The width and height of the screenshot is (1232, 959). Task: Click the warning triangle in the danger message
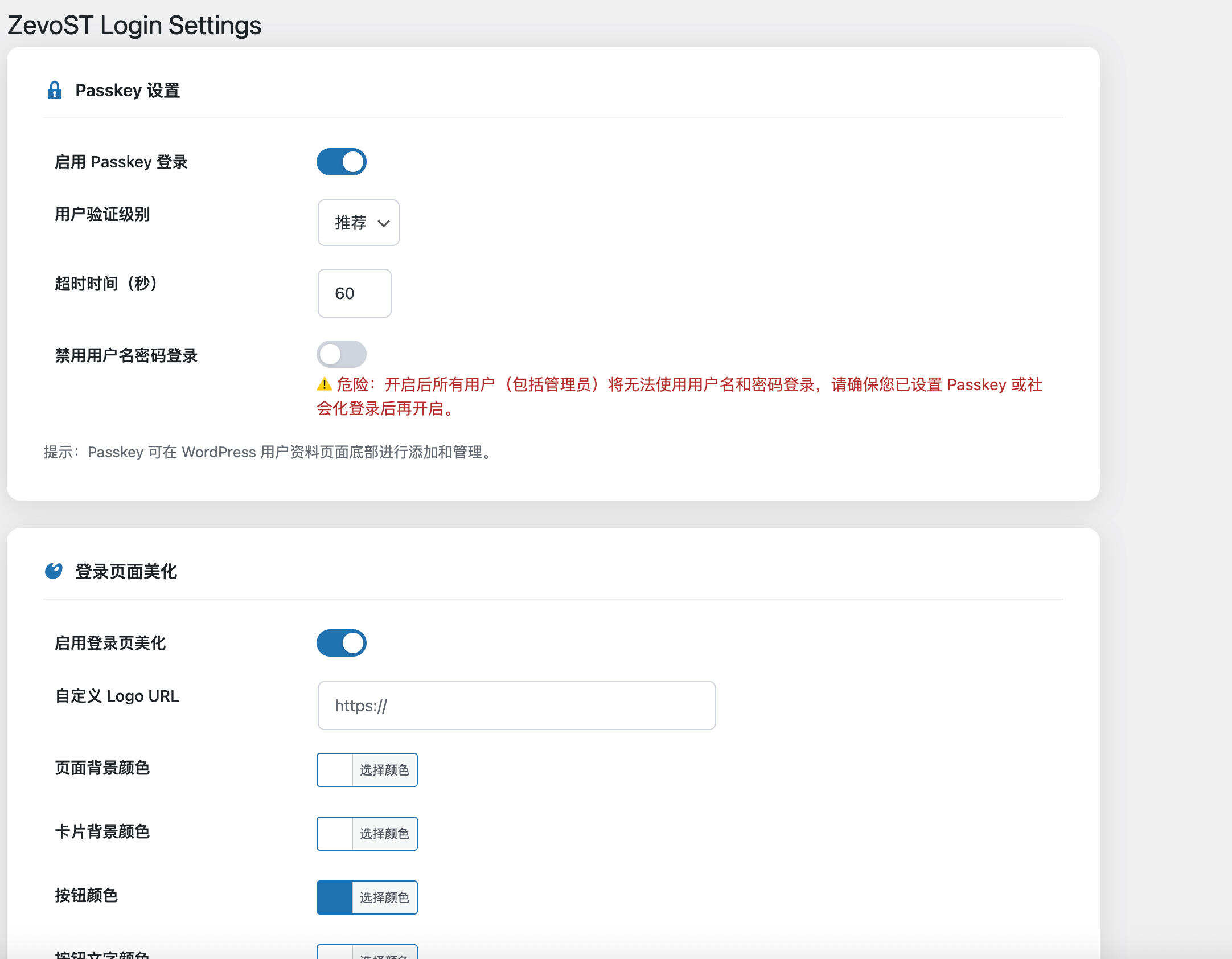tap(323, 385)
